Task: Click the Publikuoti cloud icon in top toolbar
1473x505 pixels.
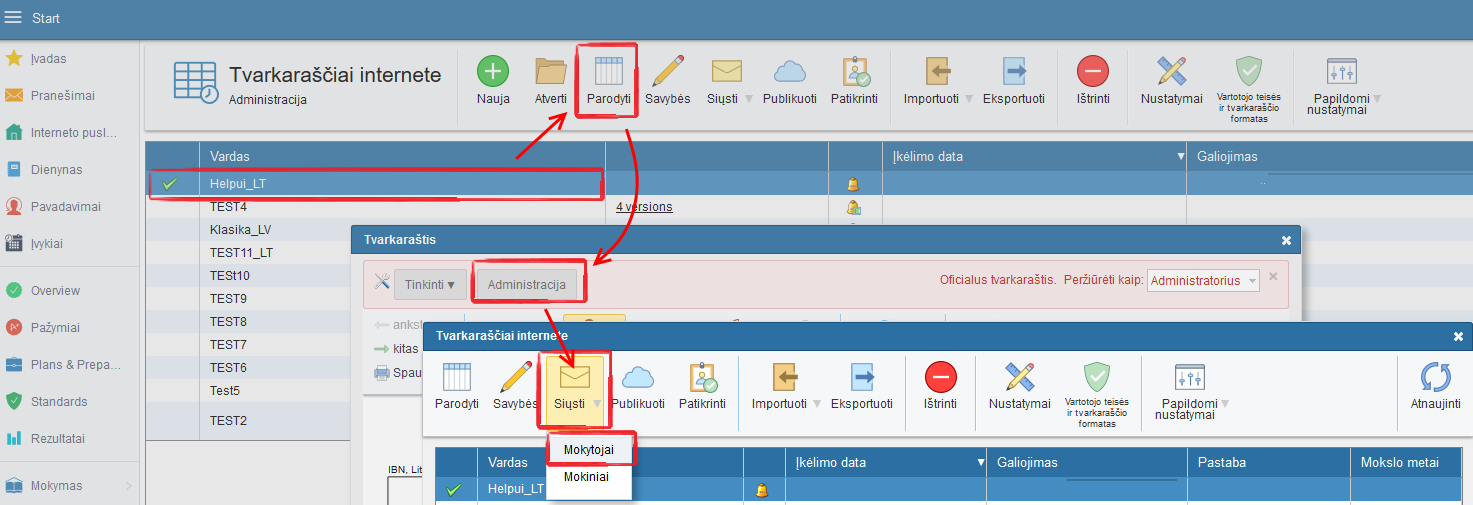Action: [789, 72]
